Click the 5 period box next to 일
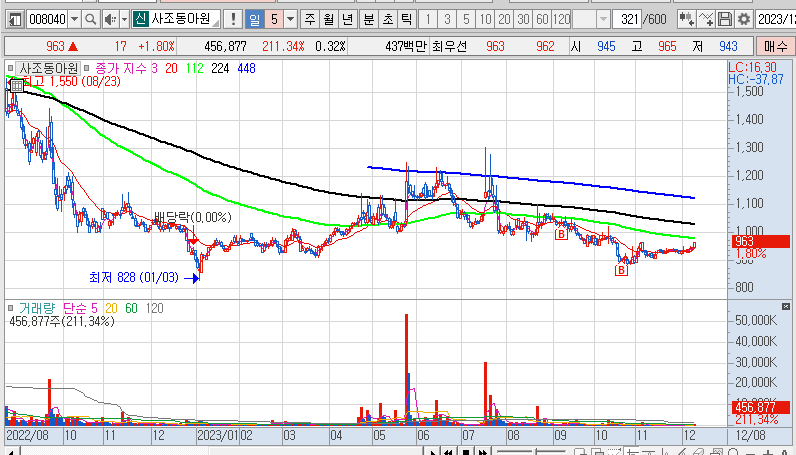Screen dimensions: 796x455 tap(274, 20)
